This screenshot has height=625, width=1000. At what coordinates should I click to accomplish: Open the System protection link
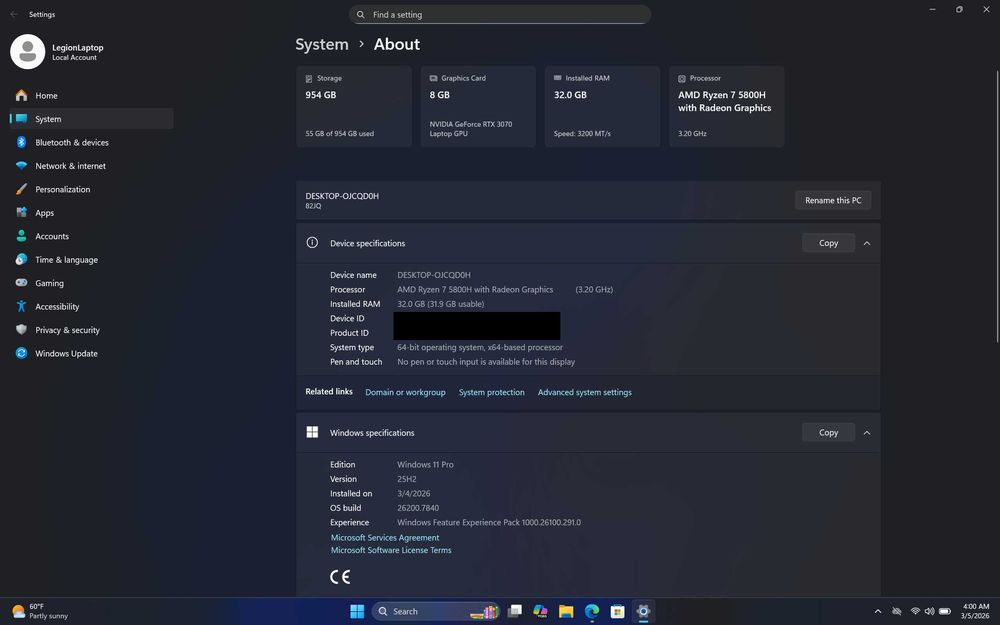[492, 392]
